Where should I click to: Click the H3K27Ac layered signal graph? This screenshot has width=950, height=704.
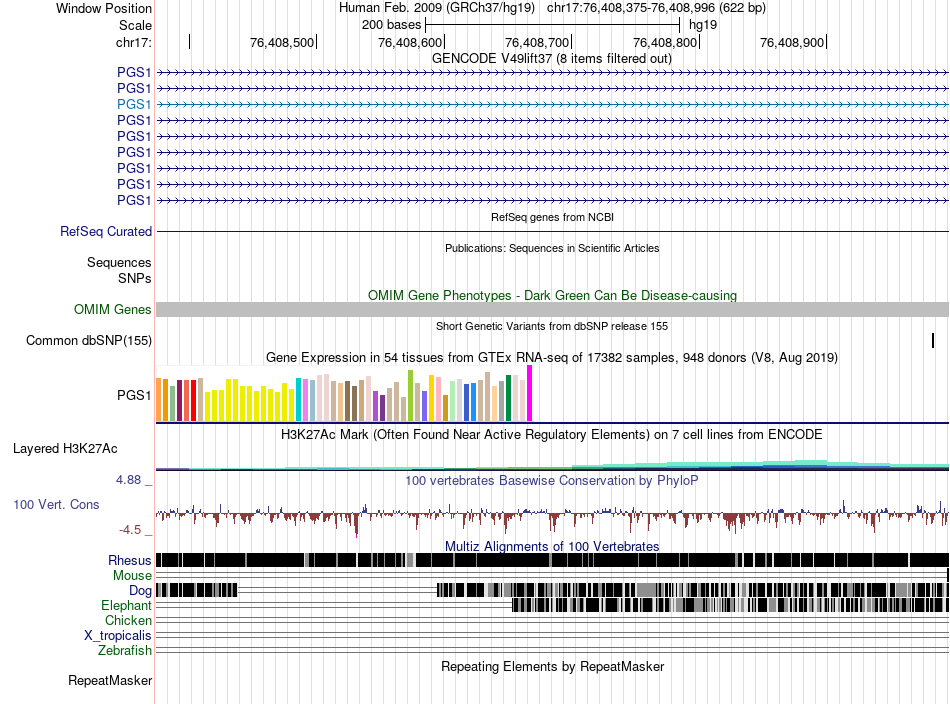point(552,465)
